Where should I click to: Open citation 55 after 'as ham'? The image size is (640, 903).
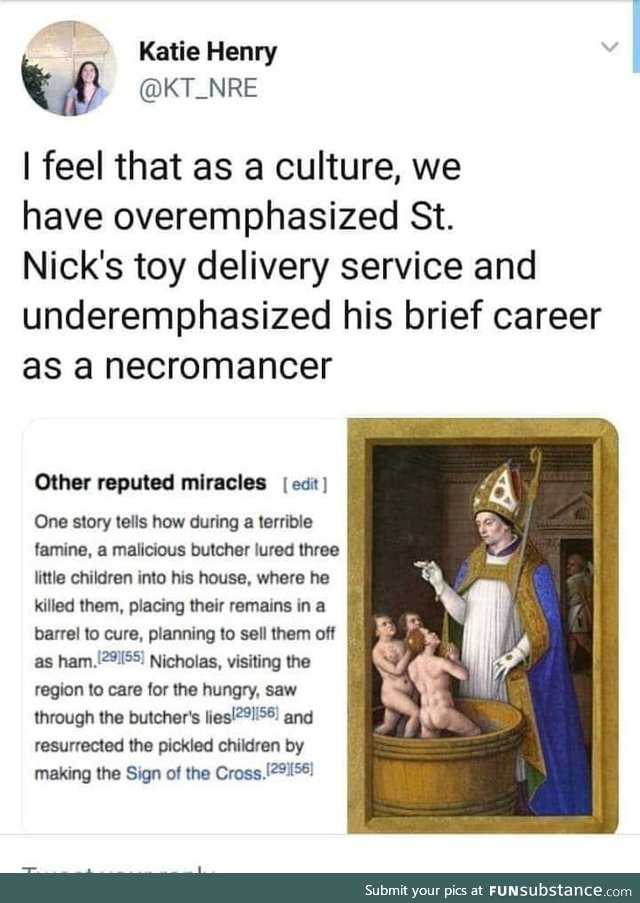click(x=134, y=657)
